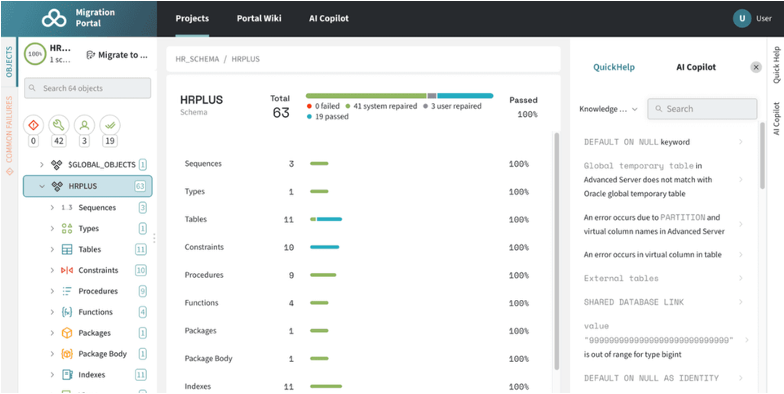
Task: Filter by passed double-check icon
Action: [110, 125]
